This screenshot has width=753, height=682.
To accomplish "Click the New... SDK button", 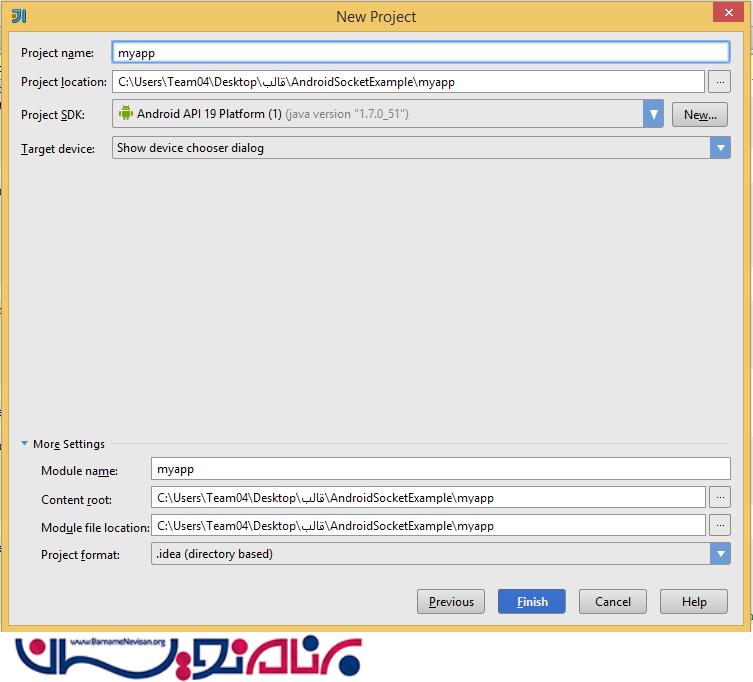I will (x=699, y=115).
